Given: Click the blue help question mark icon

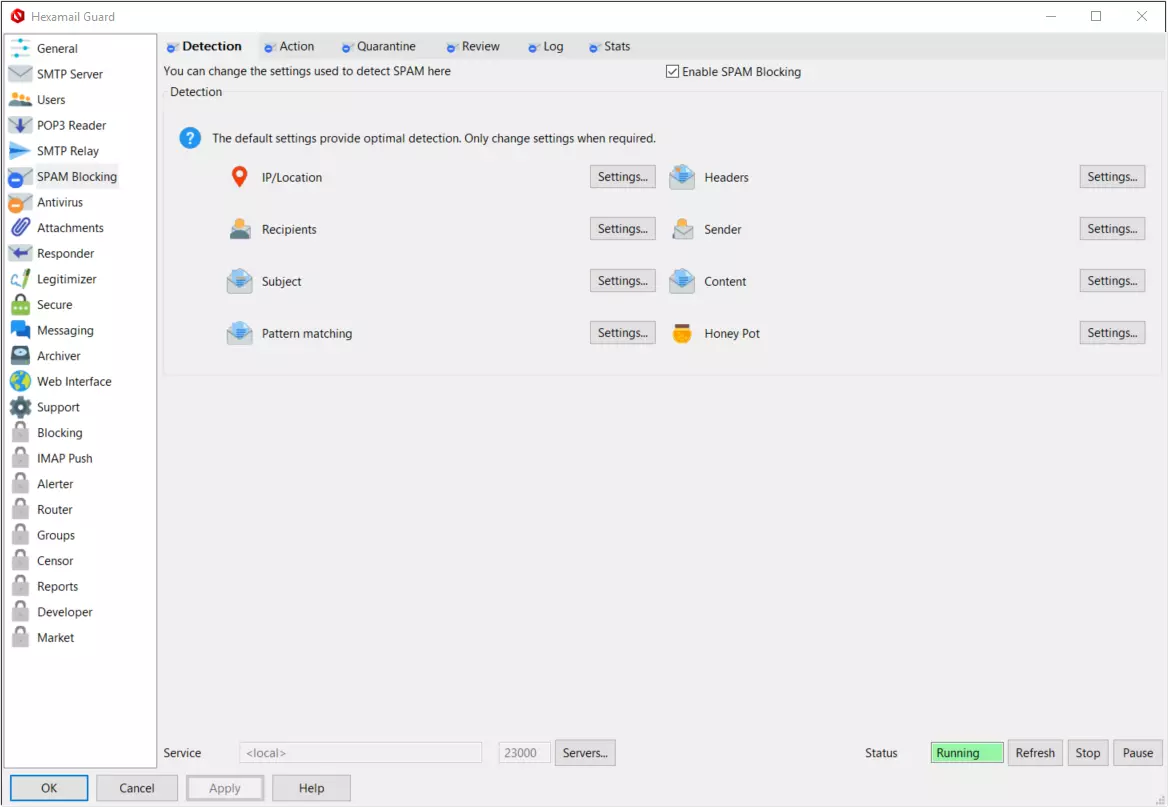Looking at the screenshot, I should coord(190,138).
